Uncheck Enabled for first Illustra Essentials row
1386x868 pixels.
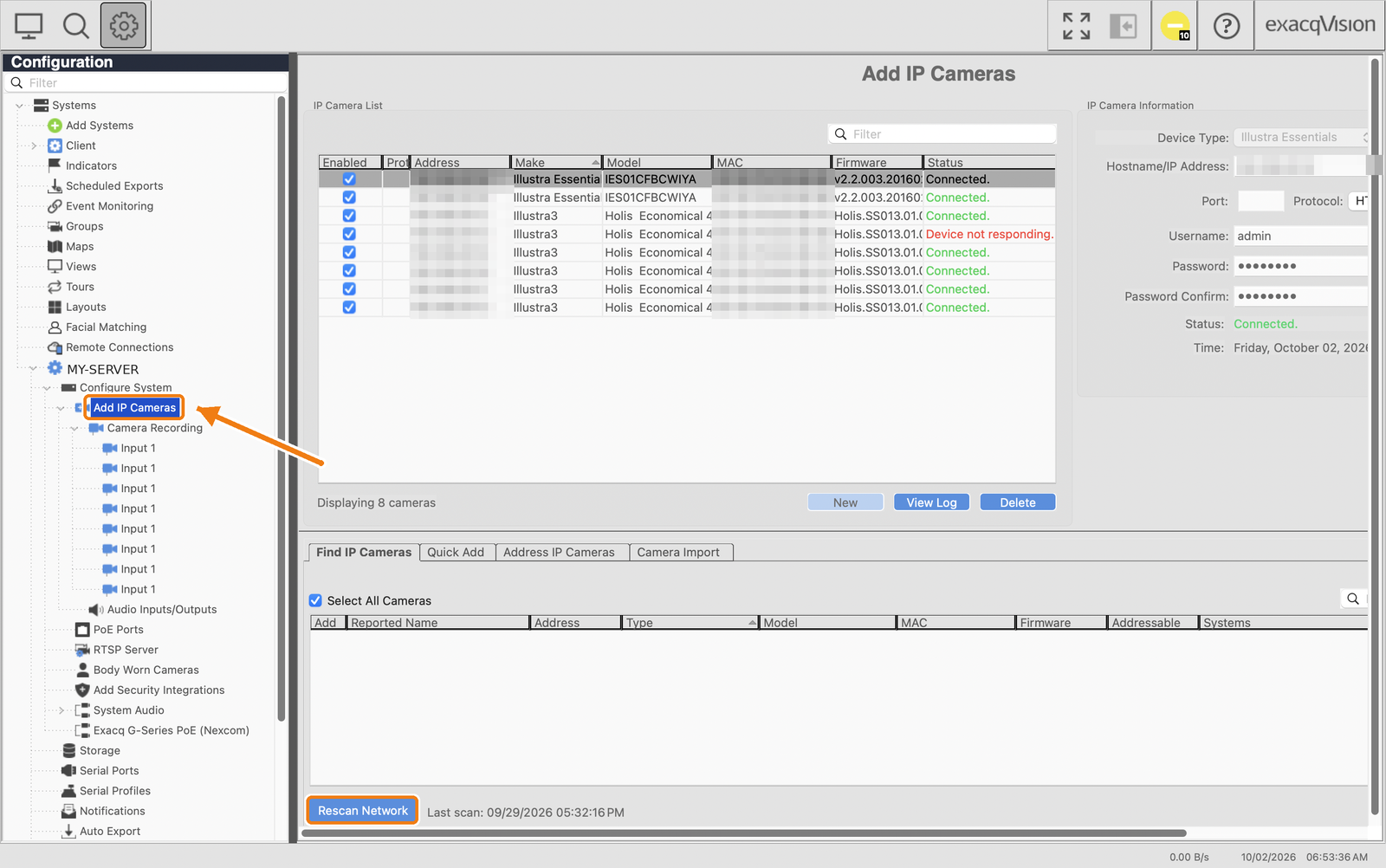point(349,179)
